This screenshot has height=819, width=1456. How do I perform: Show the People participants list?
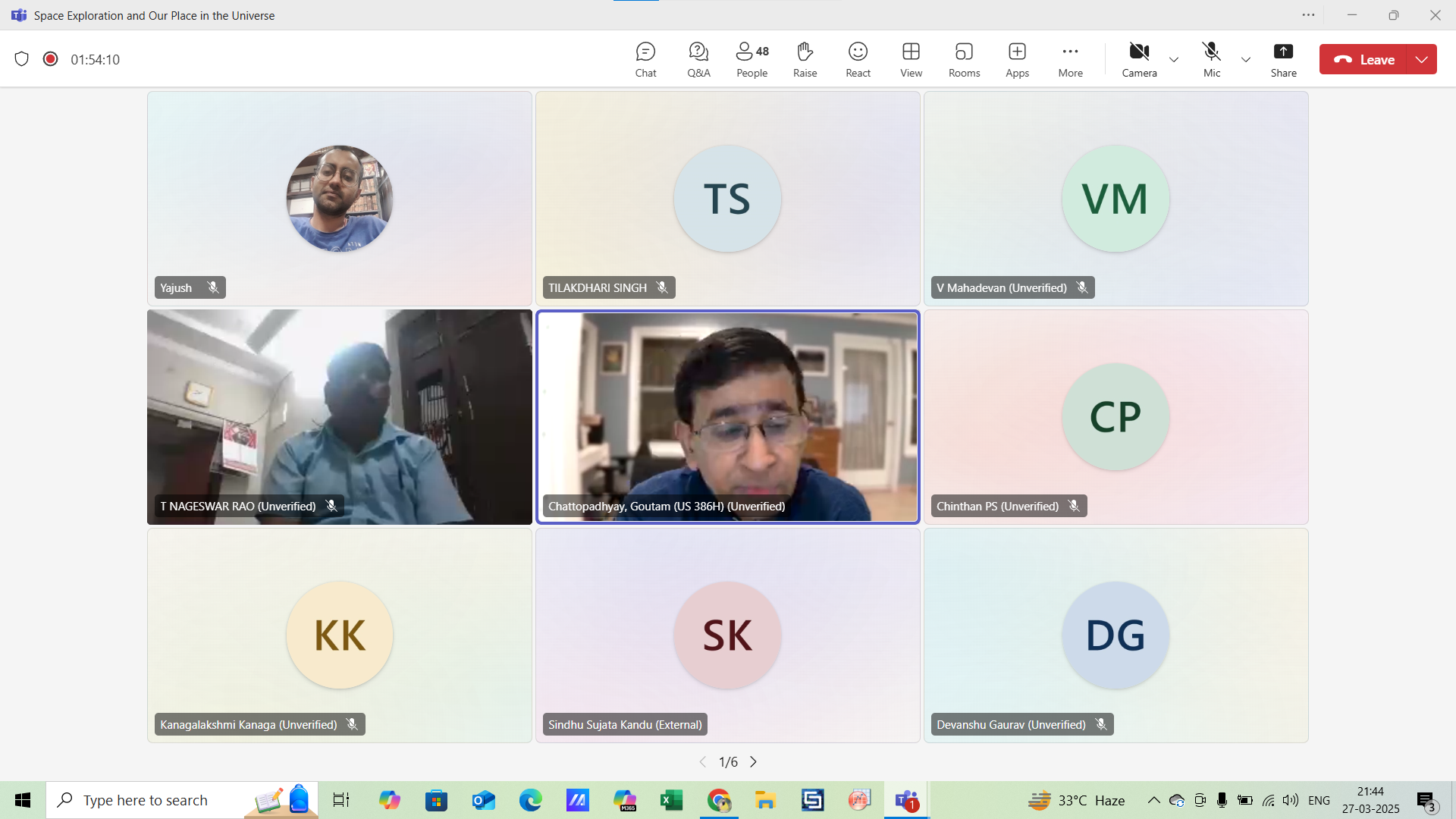point(752,59)
